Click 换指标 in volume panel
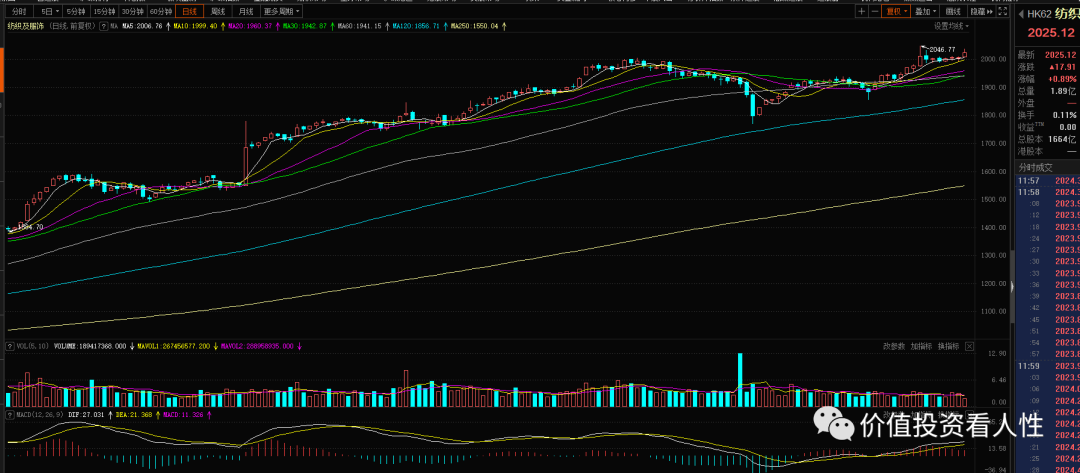Viewport: 1080px width, 473px height. 948,346
